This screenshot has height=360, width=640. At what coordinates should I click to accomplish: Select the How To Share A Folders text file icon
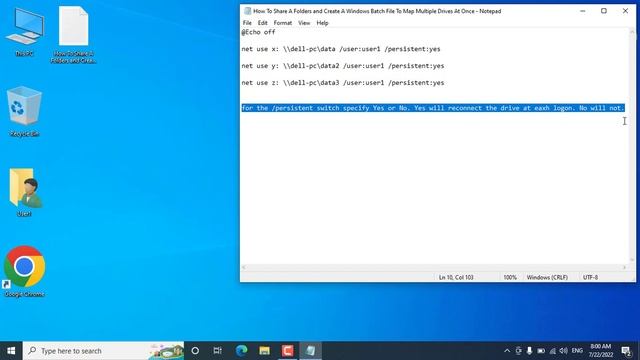tap(73, 35)
